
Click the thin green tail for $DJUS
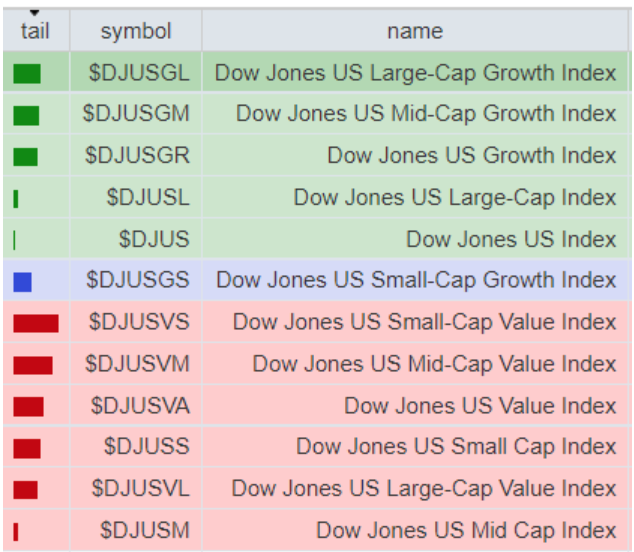point(15,240)
